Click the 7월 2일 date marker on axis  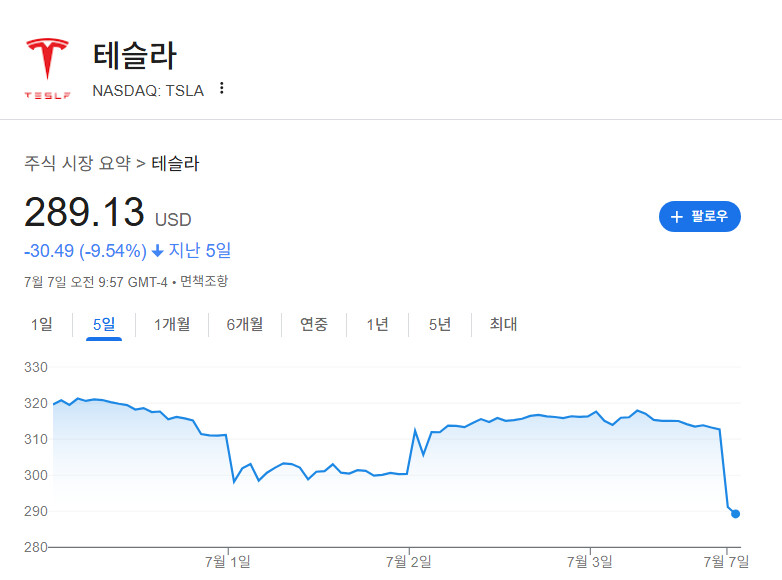point(409,564)
